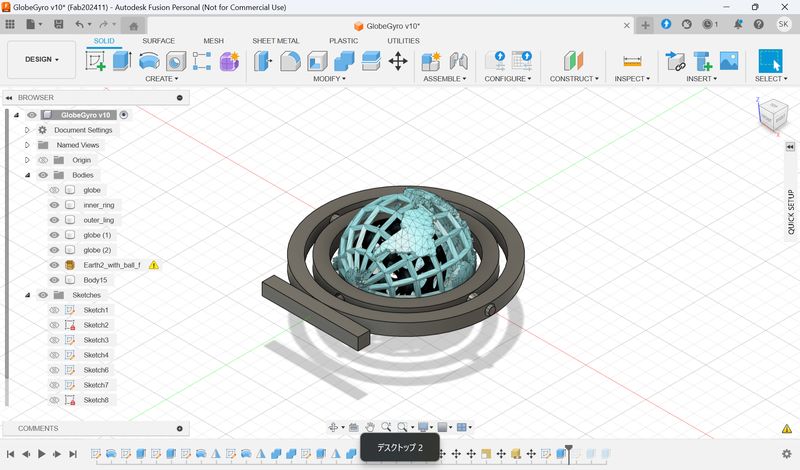
Task: Open the DESIGN workspace dropdown
Action: tap(42, 60)
